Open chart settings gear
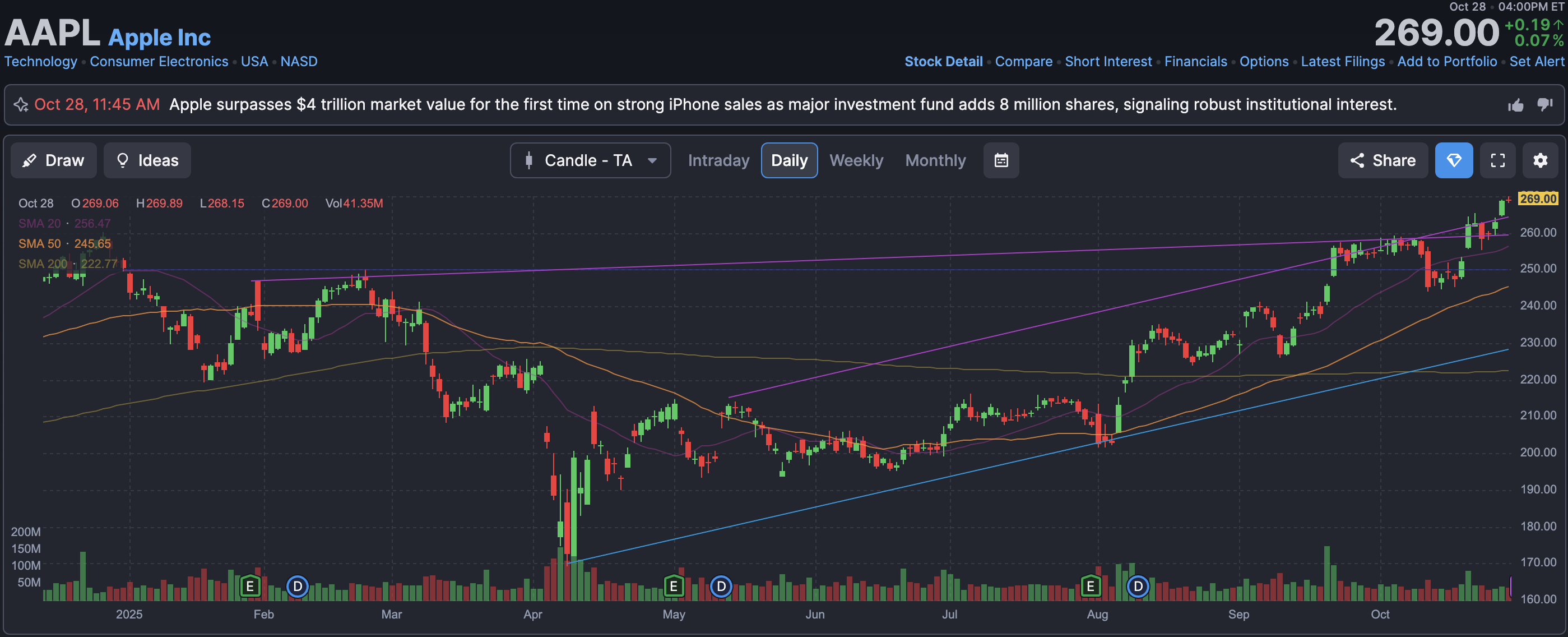The width and height of the screenshot is (1568, 637). [1540, 160]
